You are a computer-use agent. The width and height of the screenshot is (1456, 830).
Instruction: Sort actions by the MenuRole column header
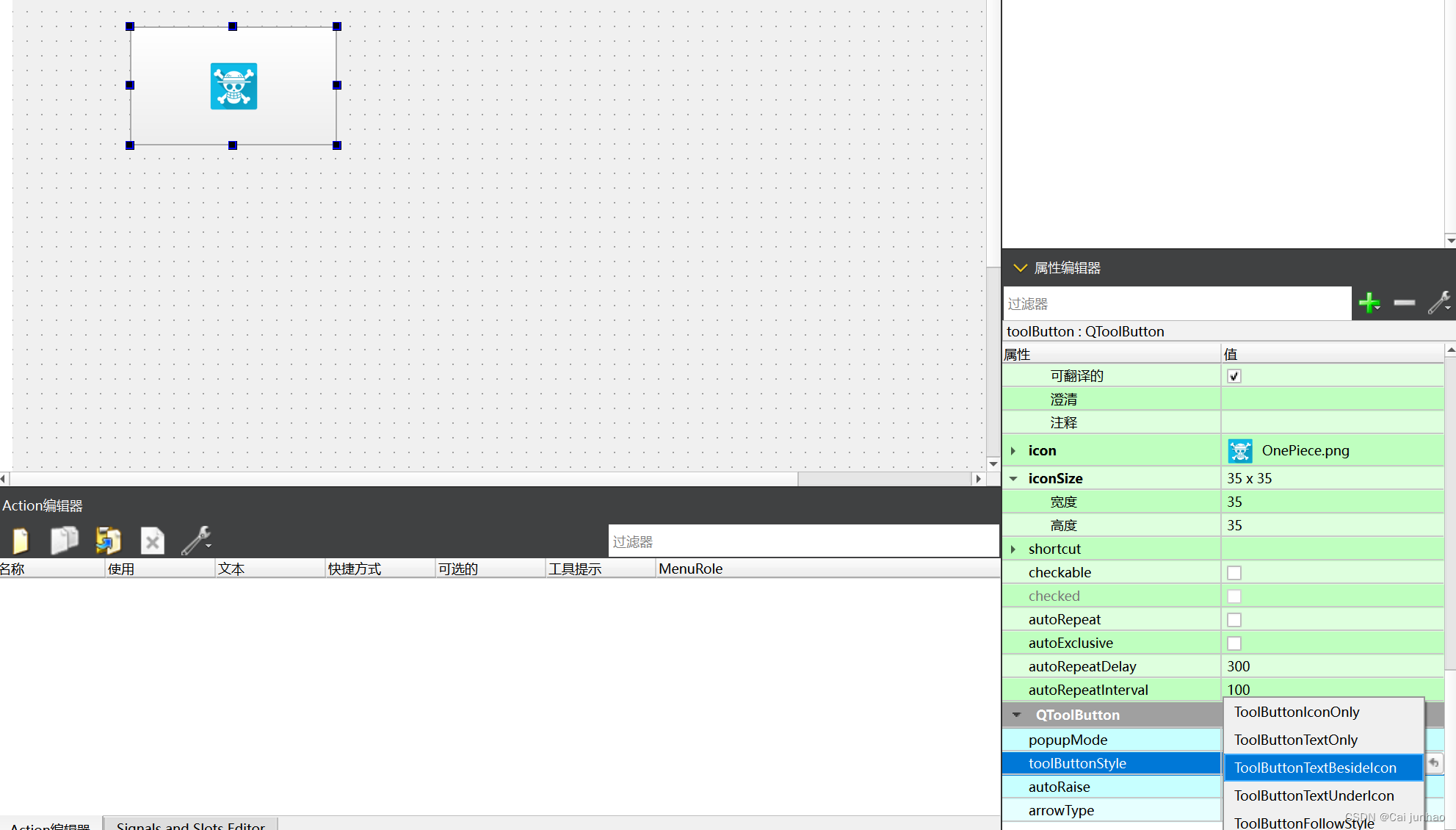point(827,569)
